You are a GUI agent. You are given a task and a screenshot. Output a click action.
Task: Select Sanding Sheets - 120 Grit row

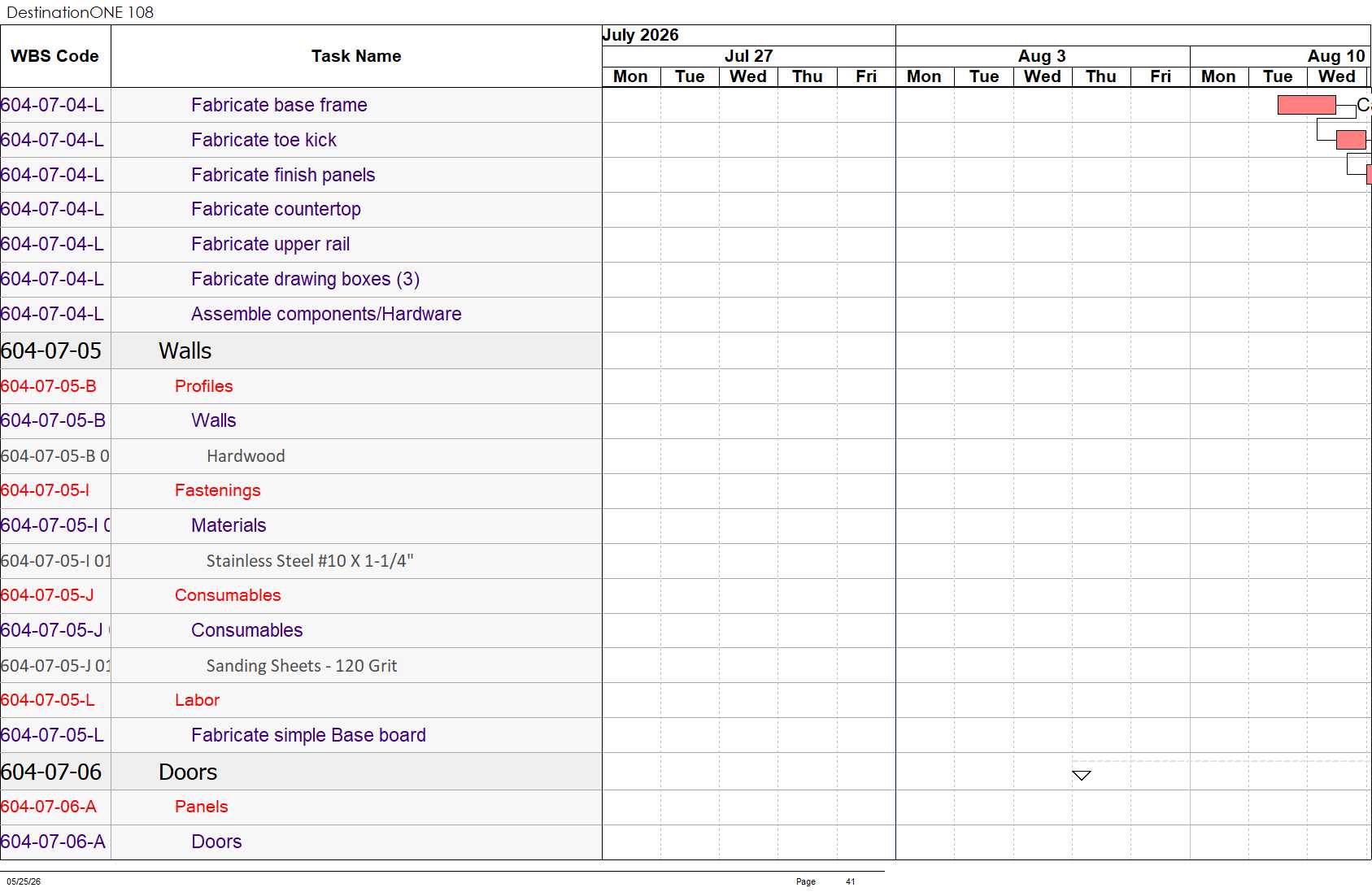point(301,666)
